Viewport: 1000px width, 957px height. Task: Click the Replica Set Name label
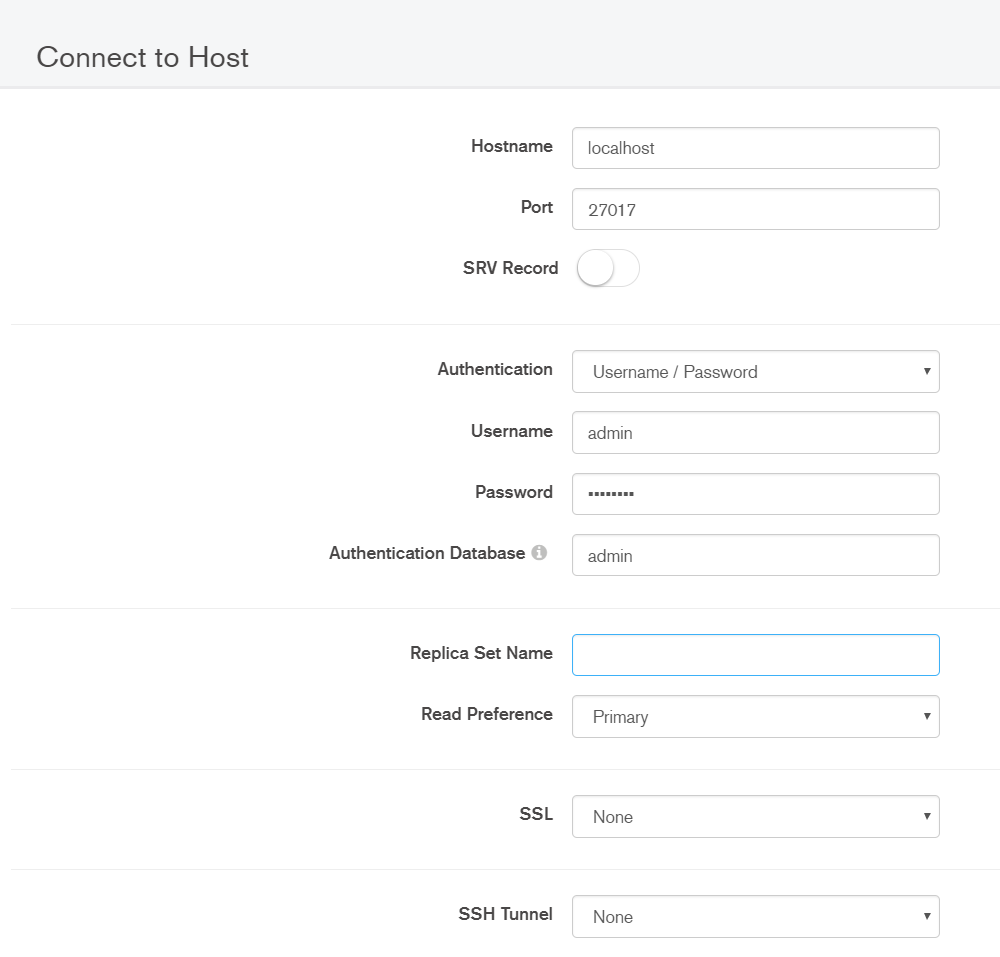coord(481,653)
